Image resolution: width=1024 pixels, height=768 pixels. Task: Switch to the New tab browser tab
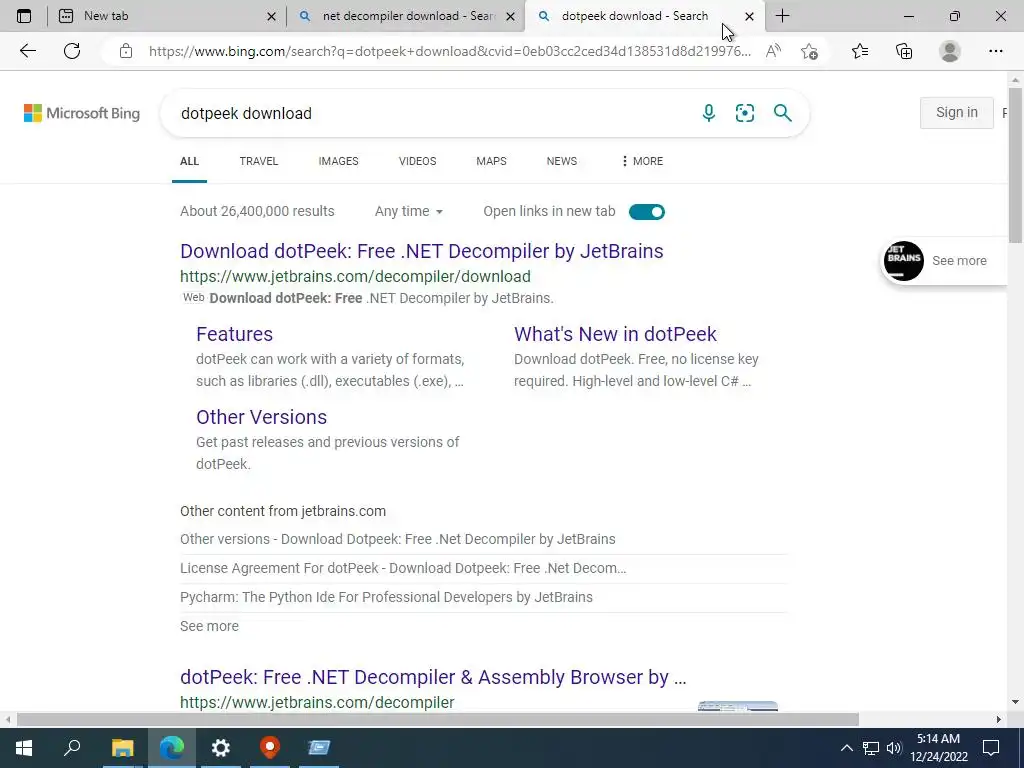click(x=167, y=16)
